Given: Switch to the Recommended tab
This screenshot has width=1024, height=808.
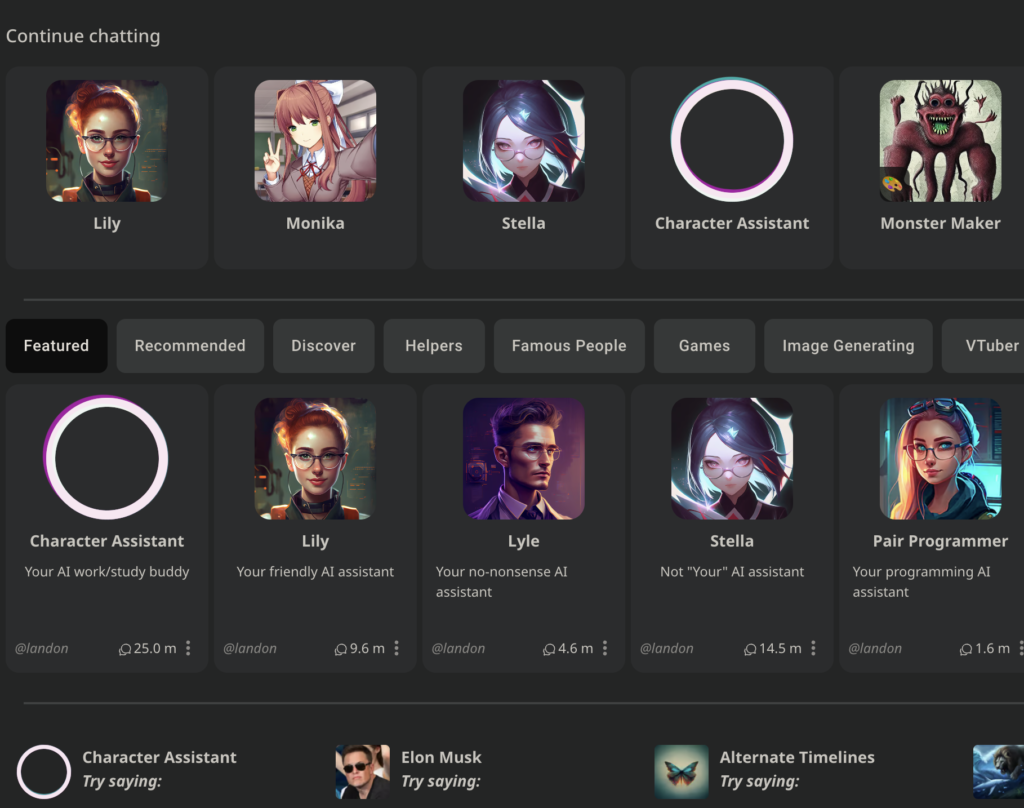Looking at the screenshot, I should [x=190, y=346].
